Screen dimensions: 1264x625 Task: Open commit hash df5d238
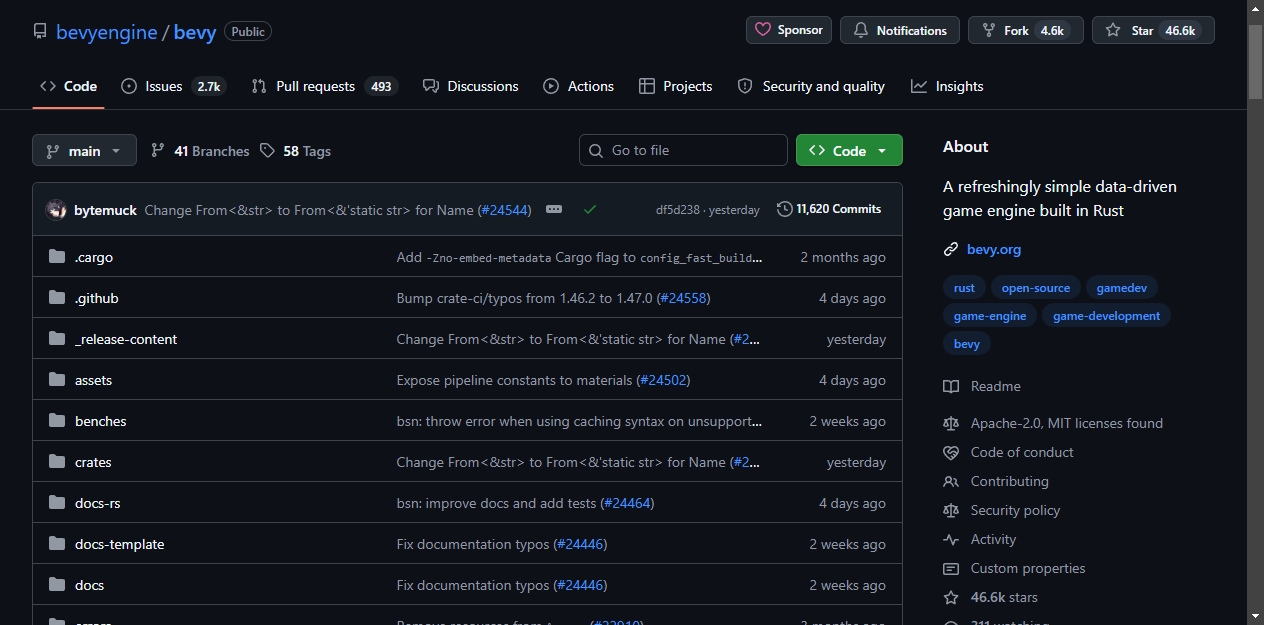(679, 210)
